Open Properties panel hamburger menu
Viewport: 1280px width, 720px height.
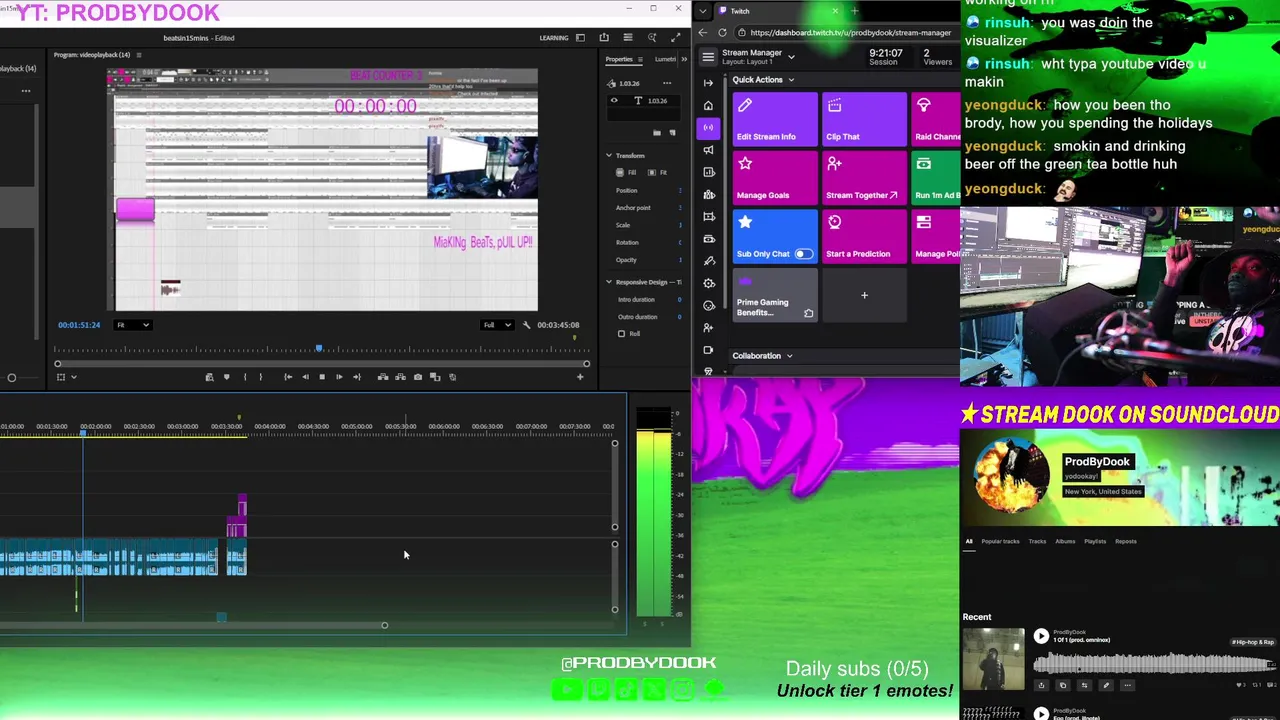pyautogui.click(x=640, y=59)
